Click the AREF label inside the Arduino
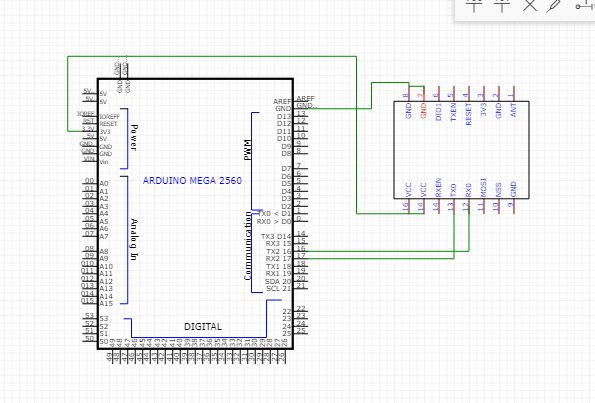 tap(282, 101)
